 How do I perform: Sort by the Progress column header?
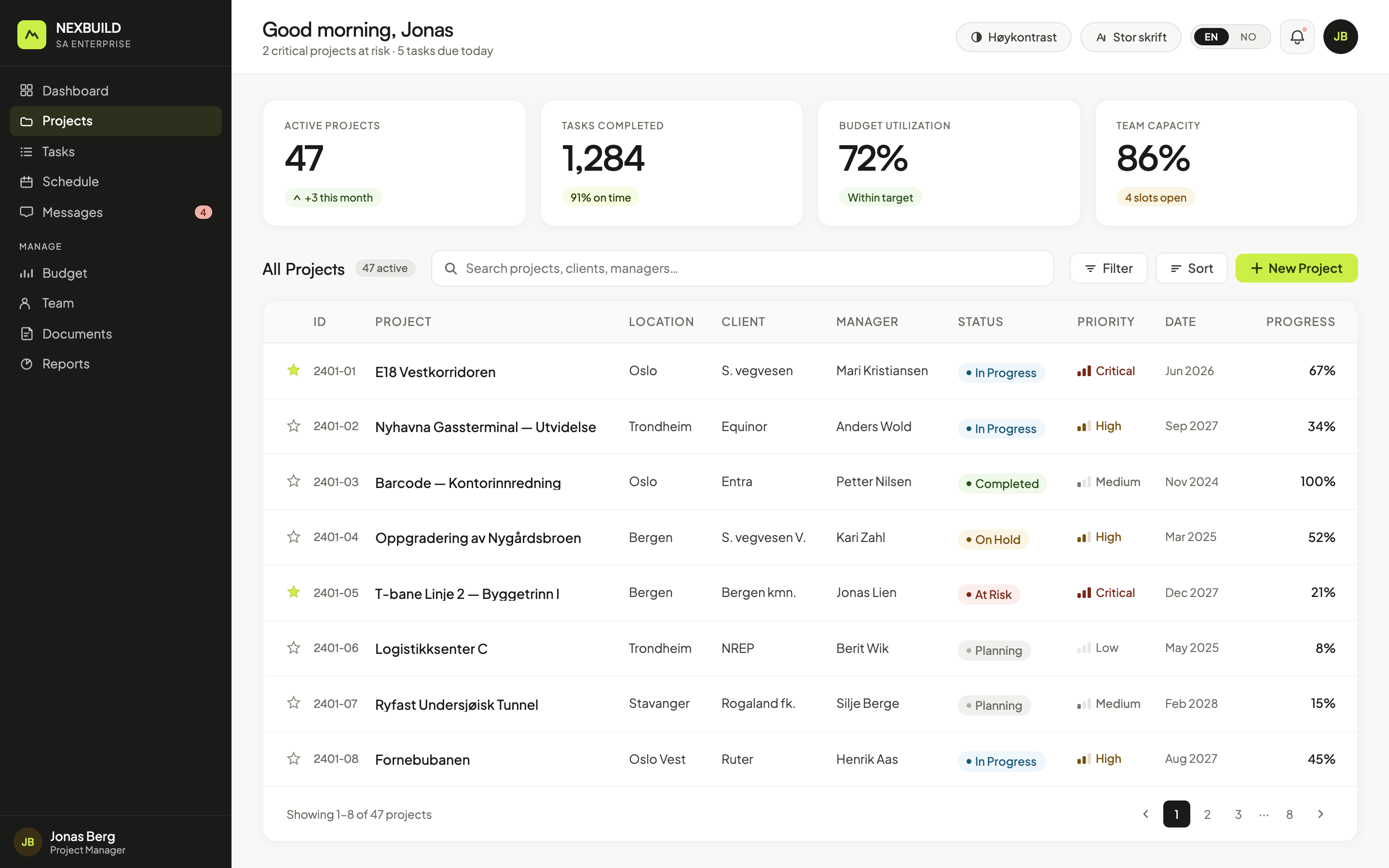click(x=1301, y=322)
